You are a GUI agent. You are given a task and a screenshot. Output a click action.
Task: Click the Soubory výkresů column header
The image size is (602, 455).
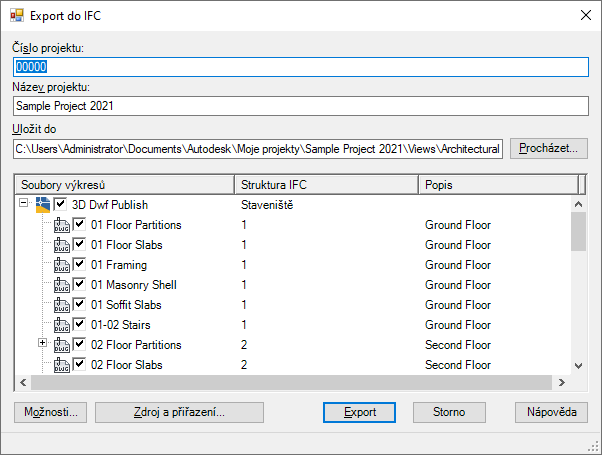(125, 185)
